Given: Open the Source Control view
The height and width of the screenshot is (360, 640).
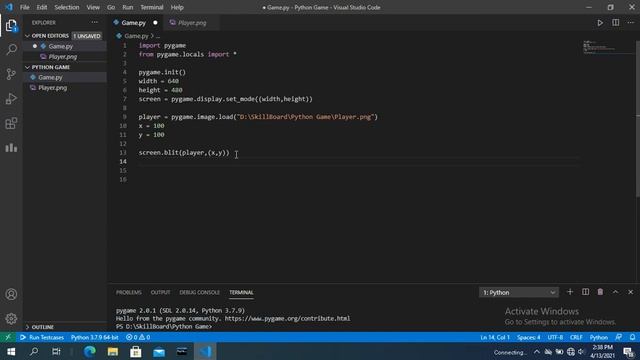Looking at the screenshot, I should pos(11,74).
